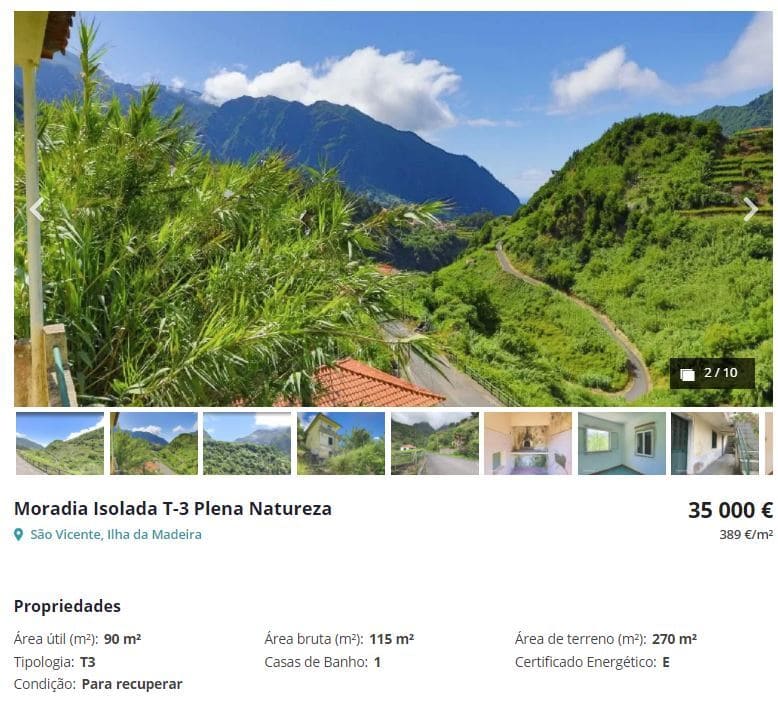The image size is (778, 723).
Task: Show the fifth thumbnail with paved road
Action: coord(435,443)
